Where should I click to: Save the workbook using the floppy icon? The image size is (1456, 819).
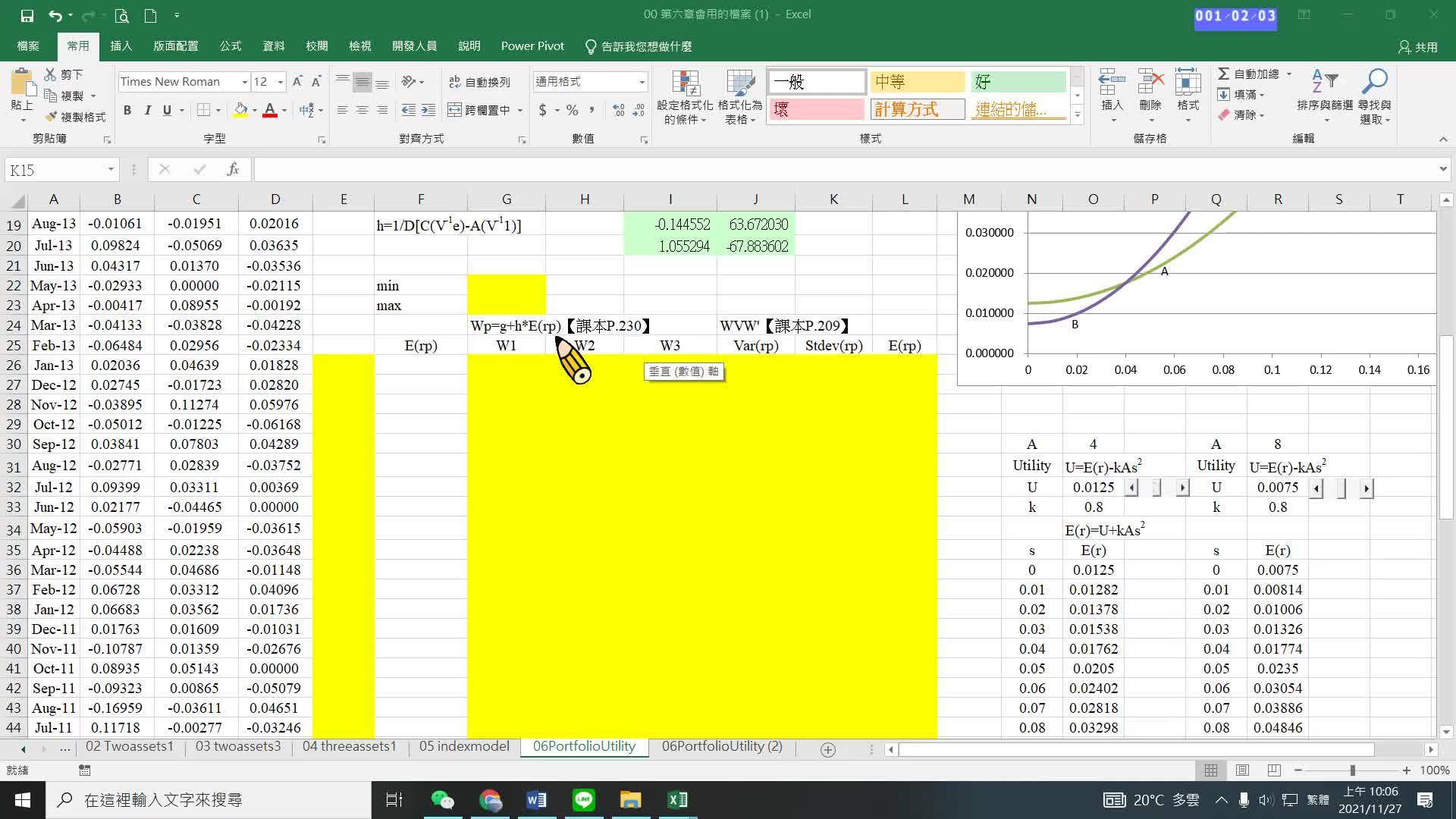click(27, 15)
